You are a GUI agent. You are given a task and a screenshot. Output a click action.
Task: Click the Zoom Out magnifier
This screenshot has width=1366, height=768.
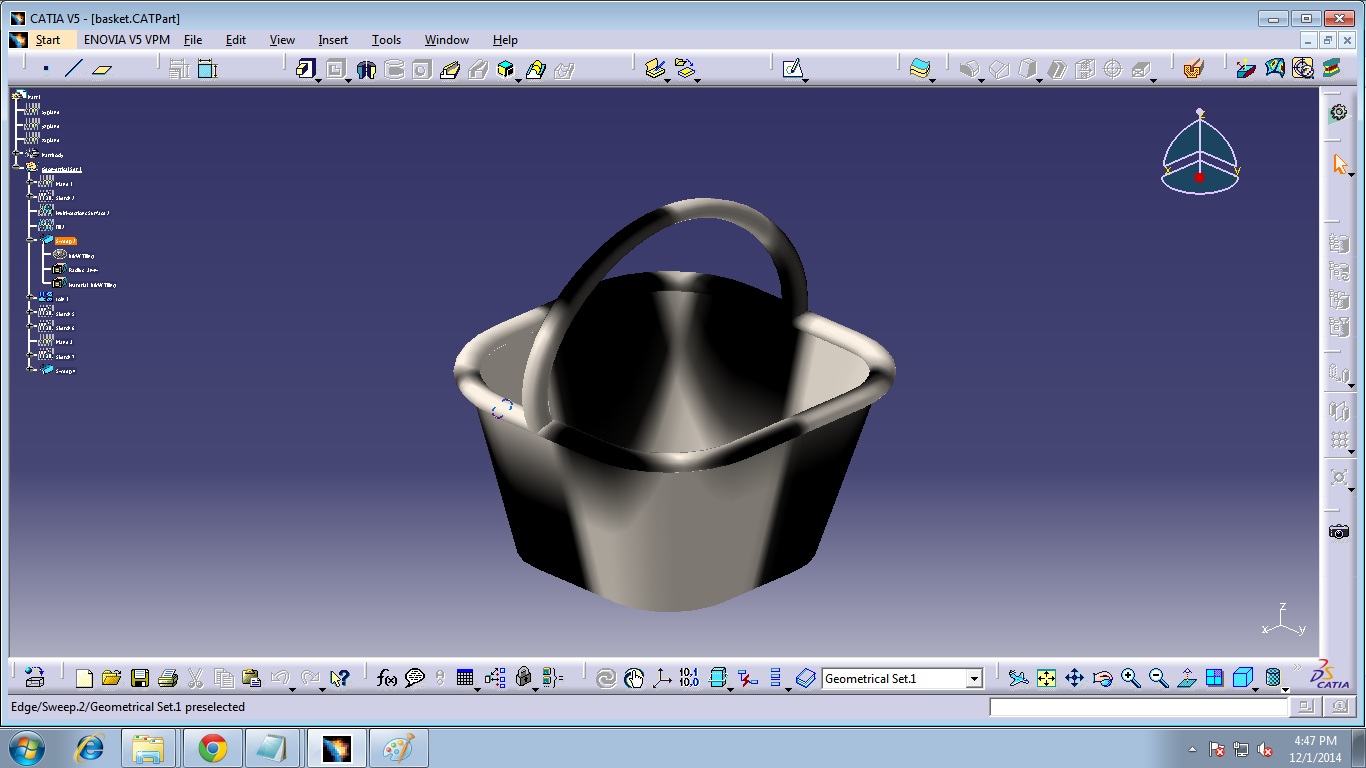click(1158, 678)
